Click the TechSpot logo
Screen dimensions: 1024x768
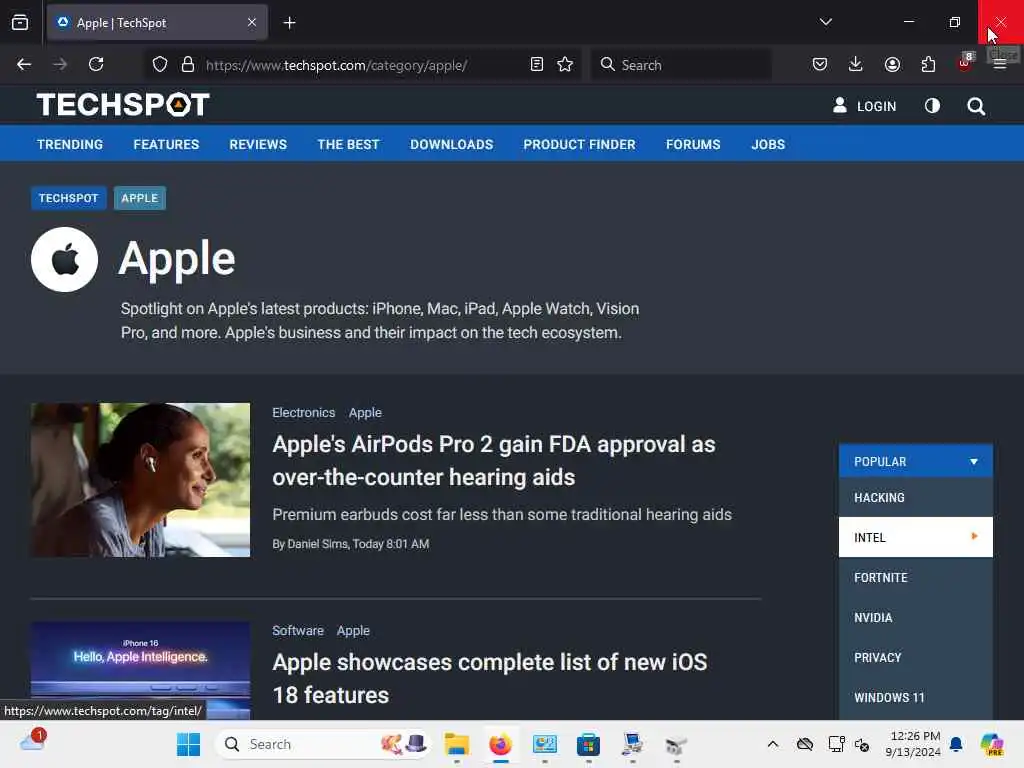[123, 104]
